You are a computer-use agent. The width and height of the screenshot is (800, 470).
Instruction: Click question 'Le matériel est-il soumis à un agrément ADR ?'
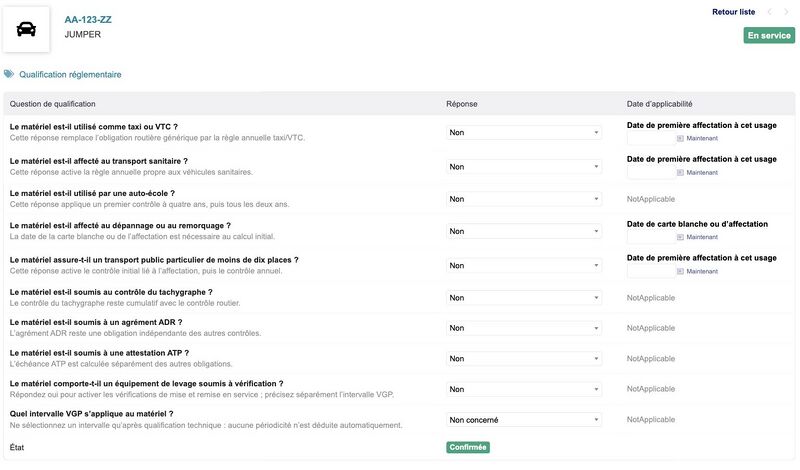(x=96, y=323)
